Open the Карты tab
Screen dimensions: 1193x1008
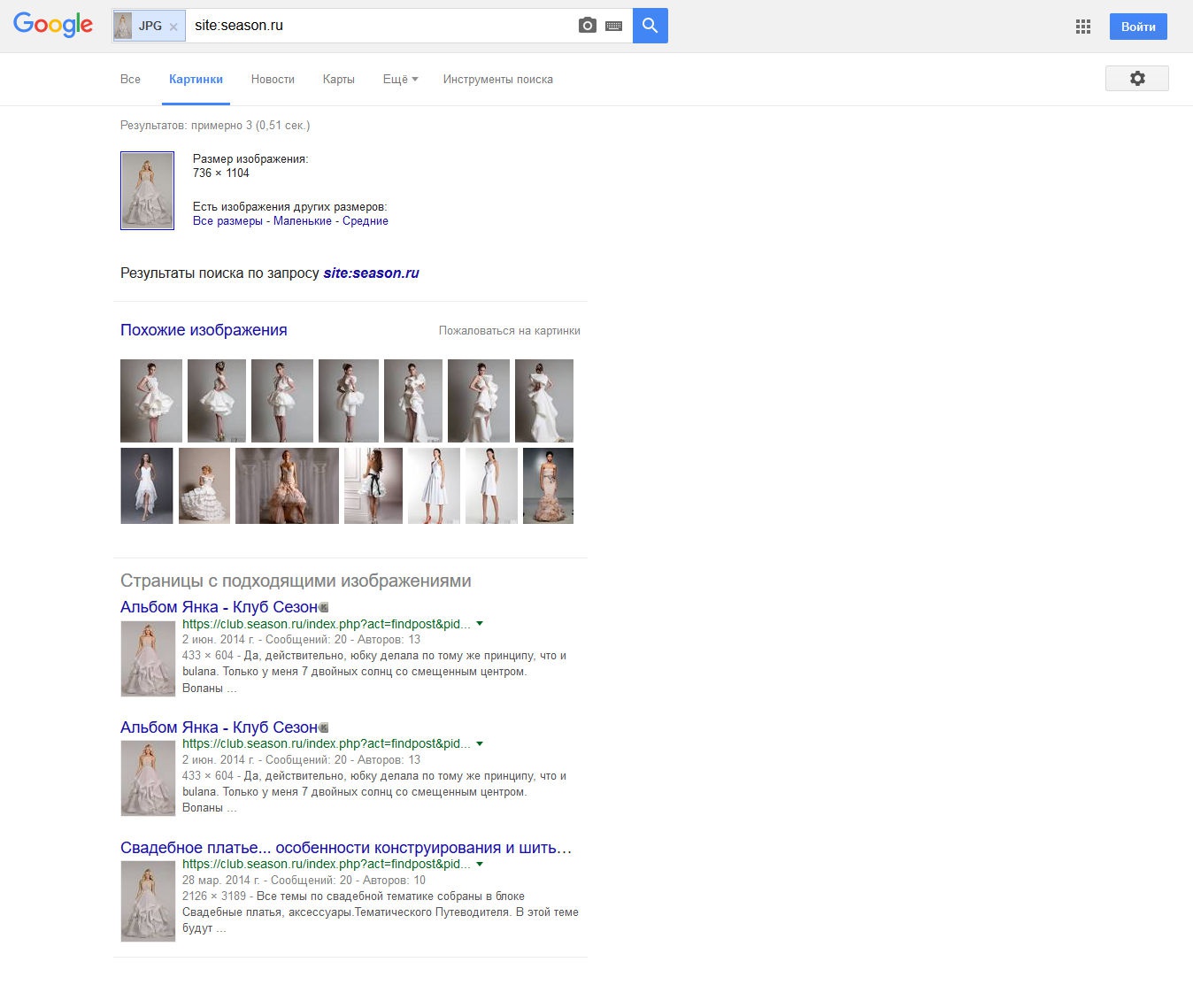coord(338,80)
